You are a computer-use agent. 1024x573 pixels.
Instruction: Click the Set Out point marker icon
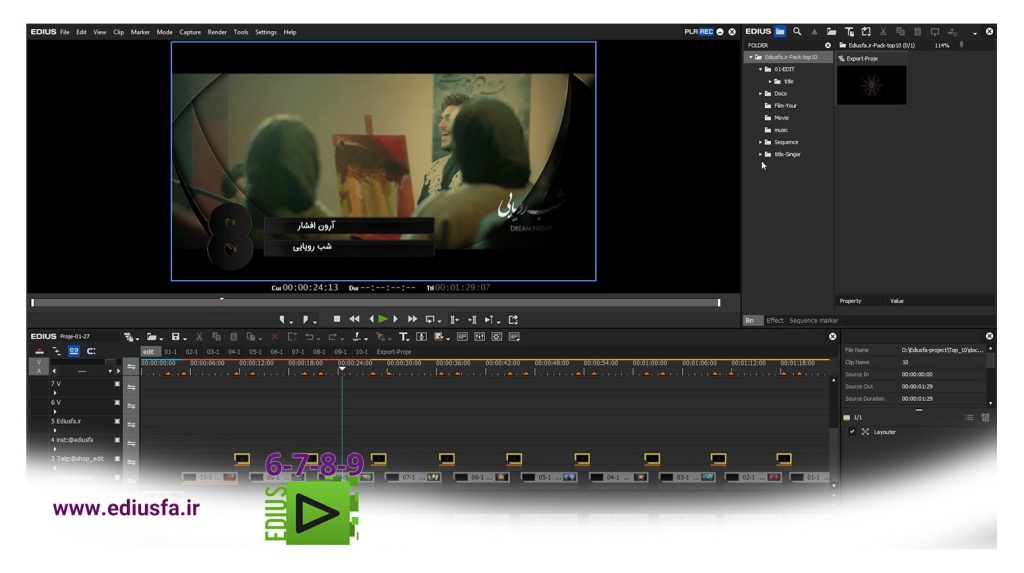tap(305, 319)
